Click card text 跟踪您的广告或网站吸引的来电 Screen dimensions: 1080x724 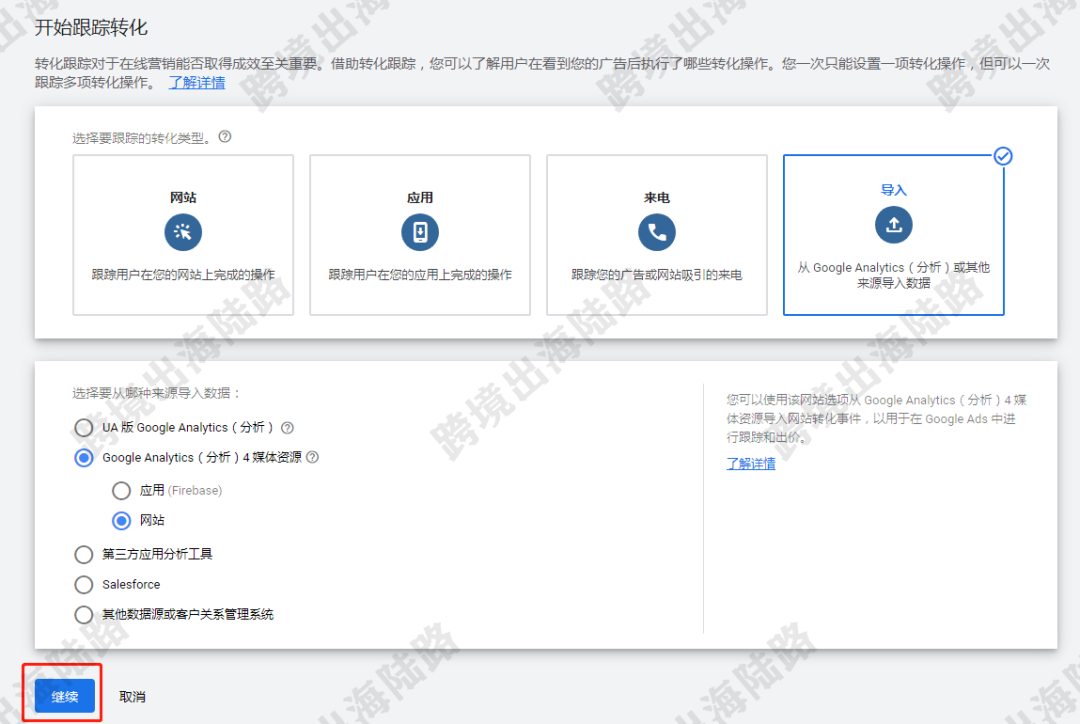tap(657, 275)
